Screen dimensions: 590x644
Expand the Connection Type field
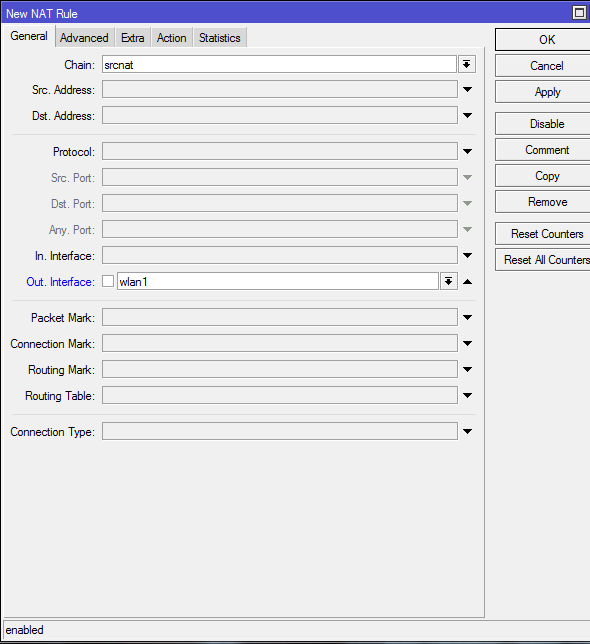point(467,431)
